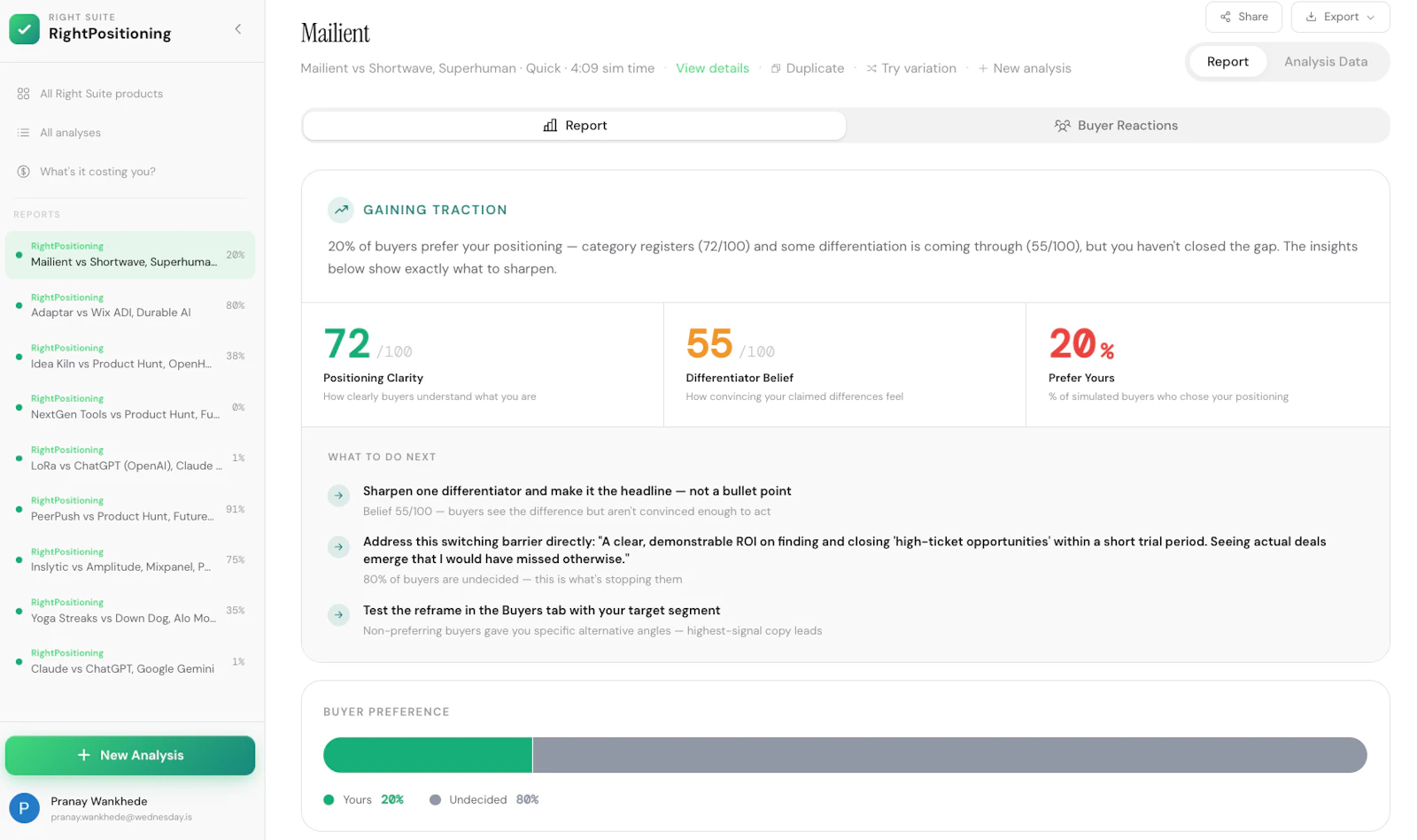The image size is (1417, 840).
Task: Open the Adaptar vs Wix ADI report
Action: pyautogui.click(x=130, y=305)
